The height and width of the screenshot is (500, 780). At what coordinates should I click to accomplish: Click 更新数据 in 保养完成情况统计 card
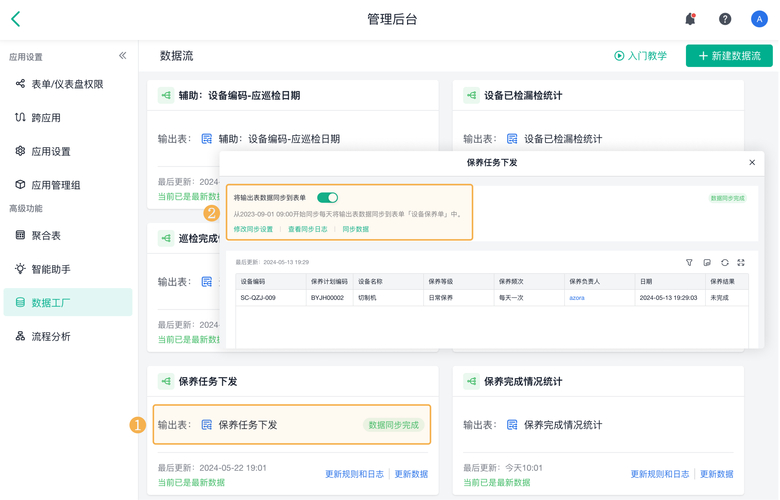click(717, 474)
